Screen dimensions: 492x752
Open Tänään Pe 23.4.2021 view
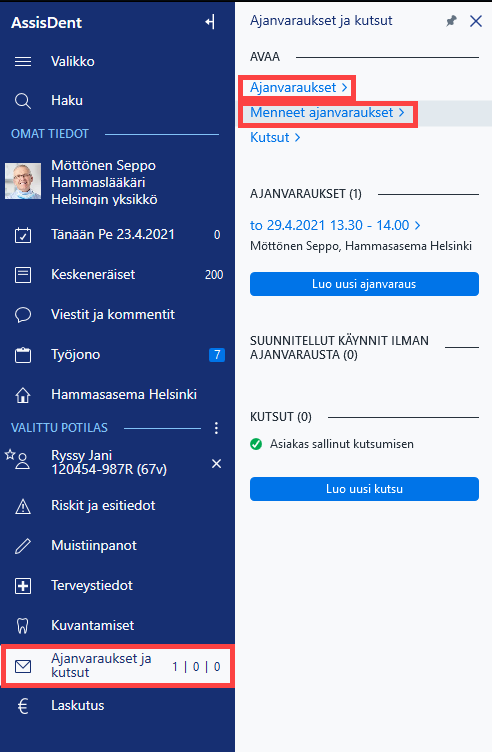pyautogui.click(x=113, y=235)
